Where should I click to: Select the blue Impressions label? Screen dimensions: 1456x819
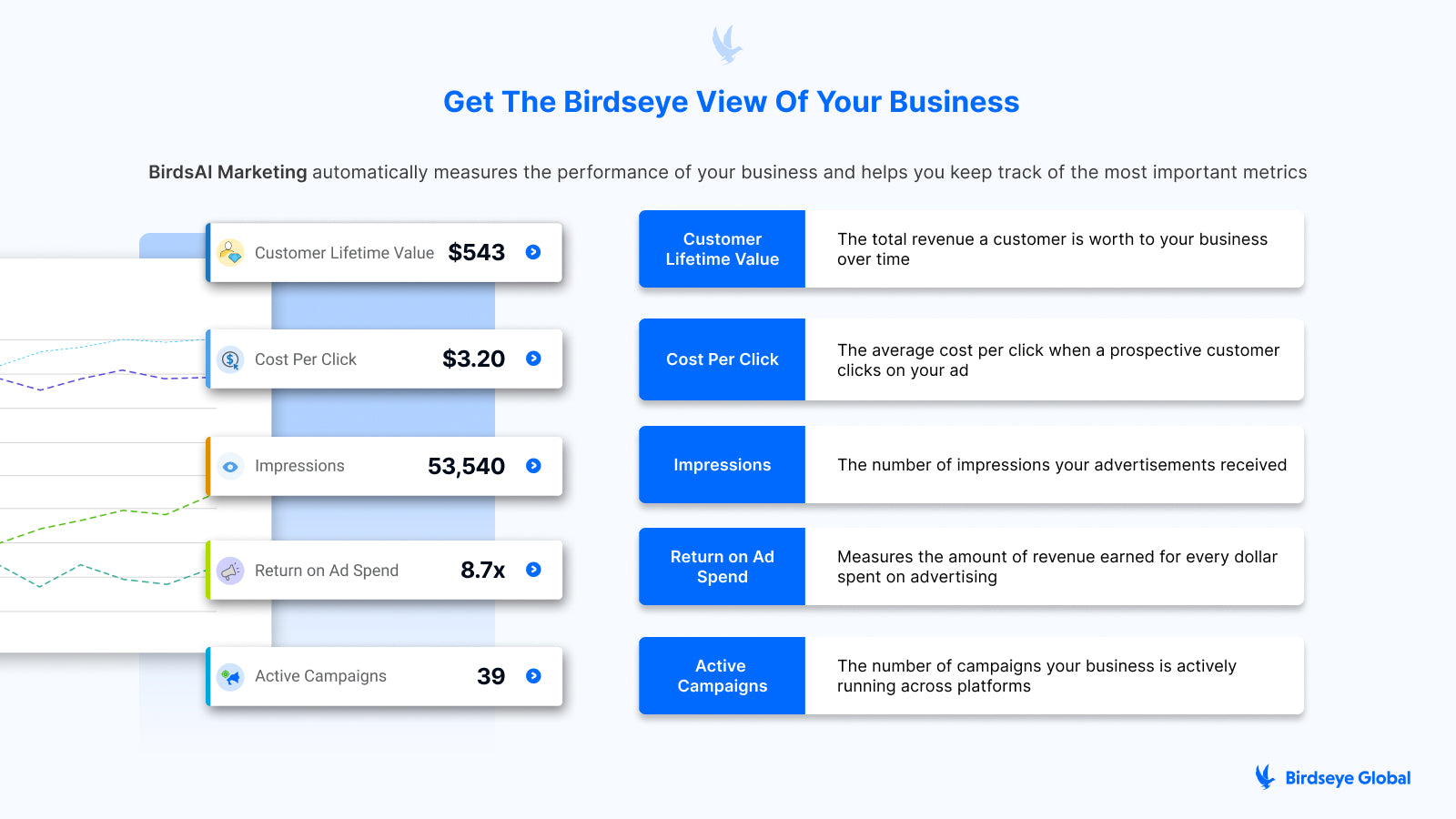[722, 465]
